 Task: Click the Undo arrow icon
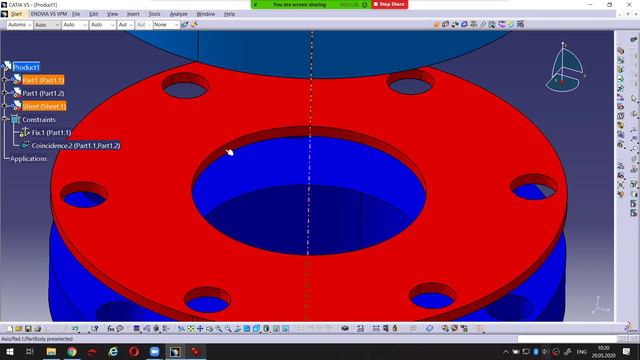tap(76, 329)
